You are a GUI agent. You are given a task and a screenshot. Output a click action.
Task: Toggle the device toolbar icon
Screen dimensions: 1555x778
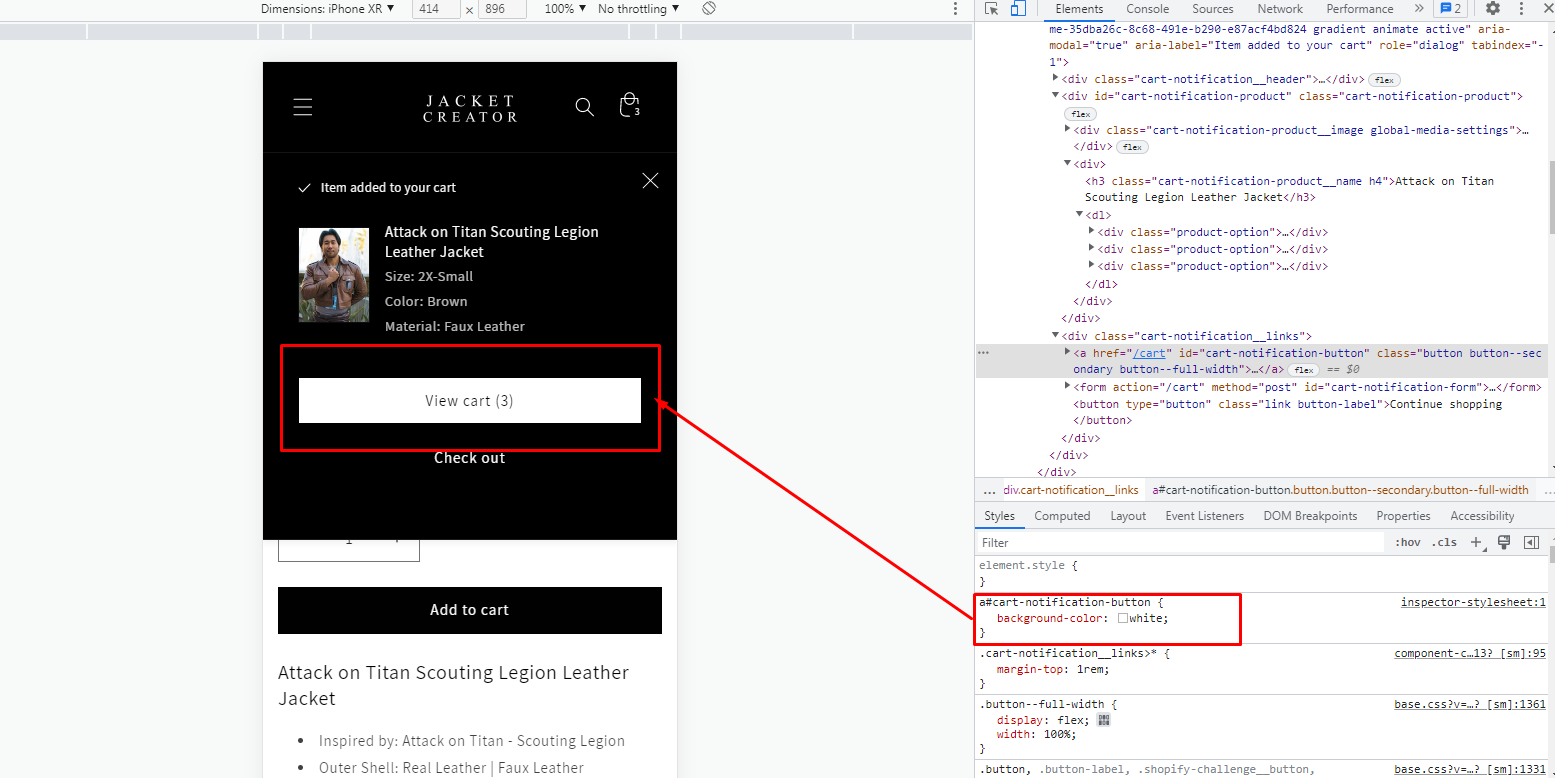pyautogui.click(x=1018, y=9)
